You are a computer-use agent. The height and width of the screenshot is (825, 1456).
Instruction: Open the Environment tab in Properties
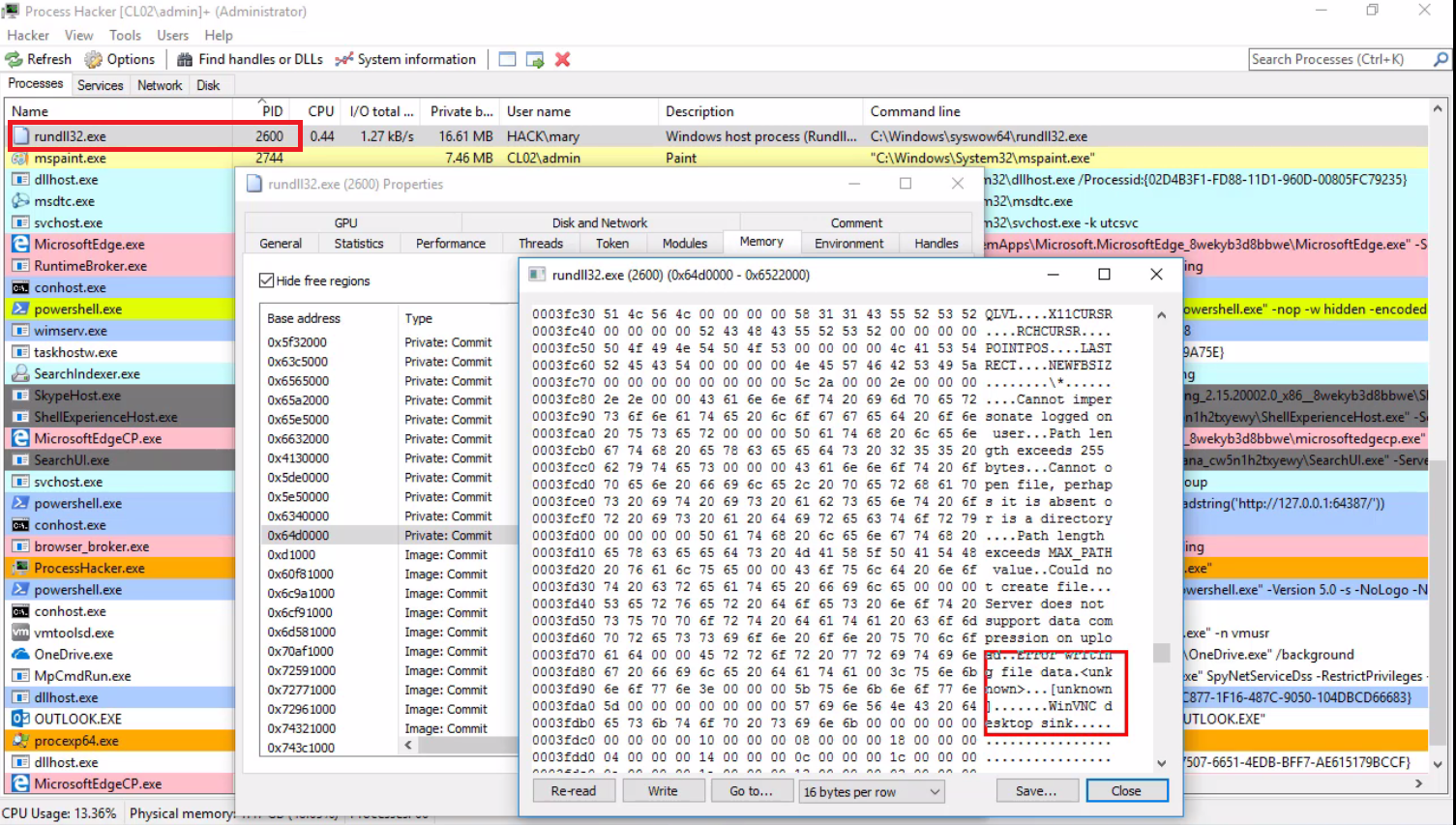click(x=849, y=244)
